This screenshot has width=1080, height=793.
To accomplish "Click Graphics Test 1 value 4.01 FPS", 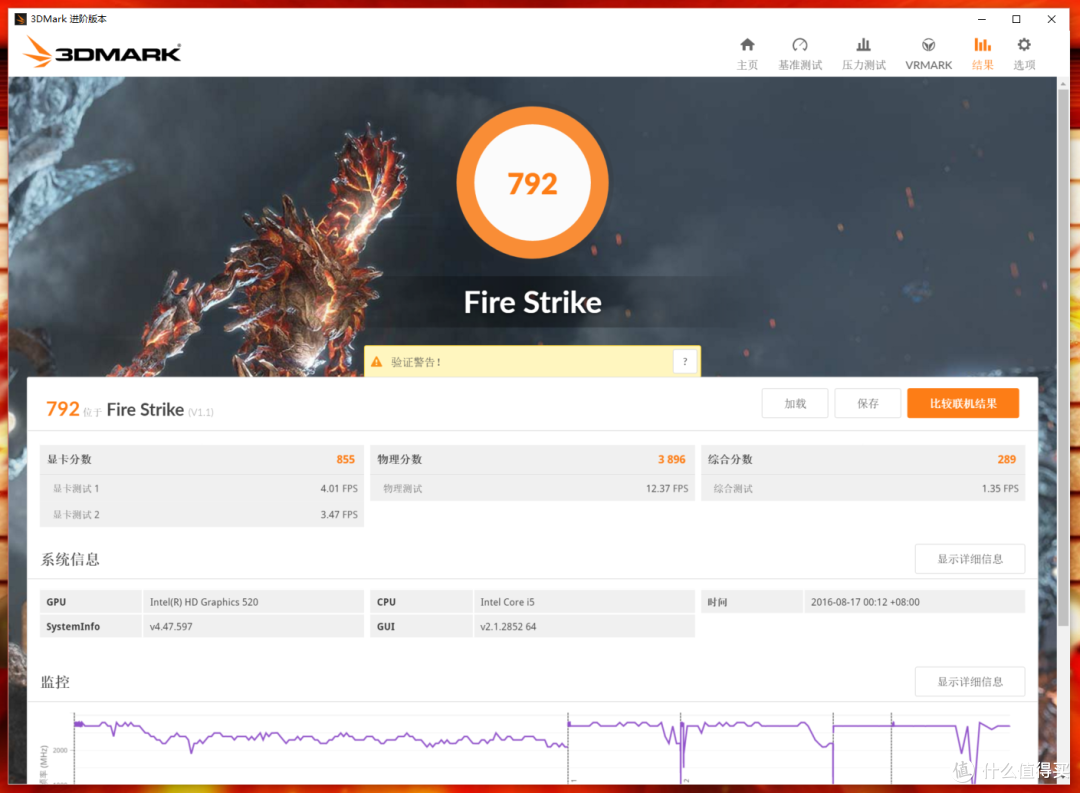I will tap(339, 488).
